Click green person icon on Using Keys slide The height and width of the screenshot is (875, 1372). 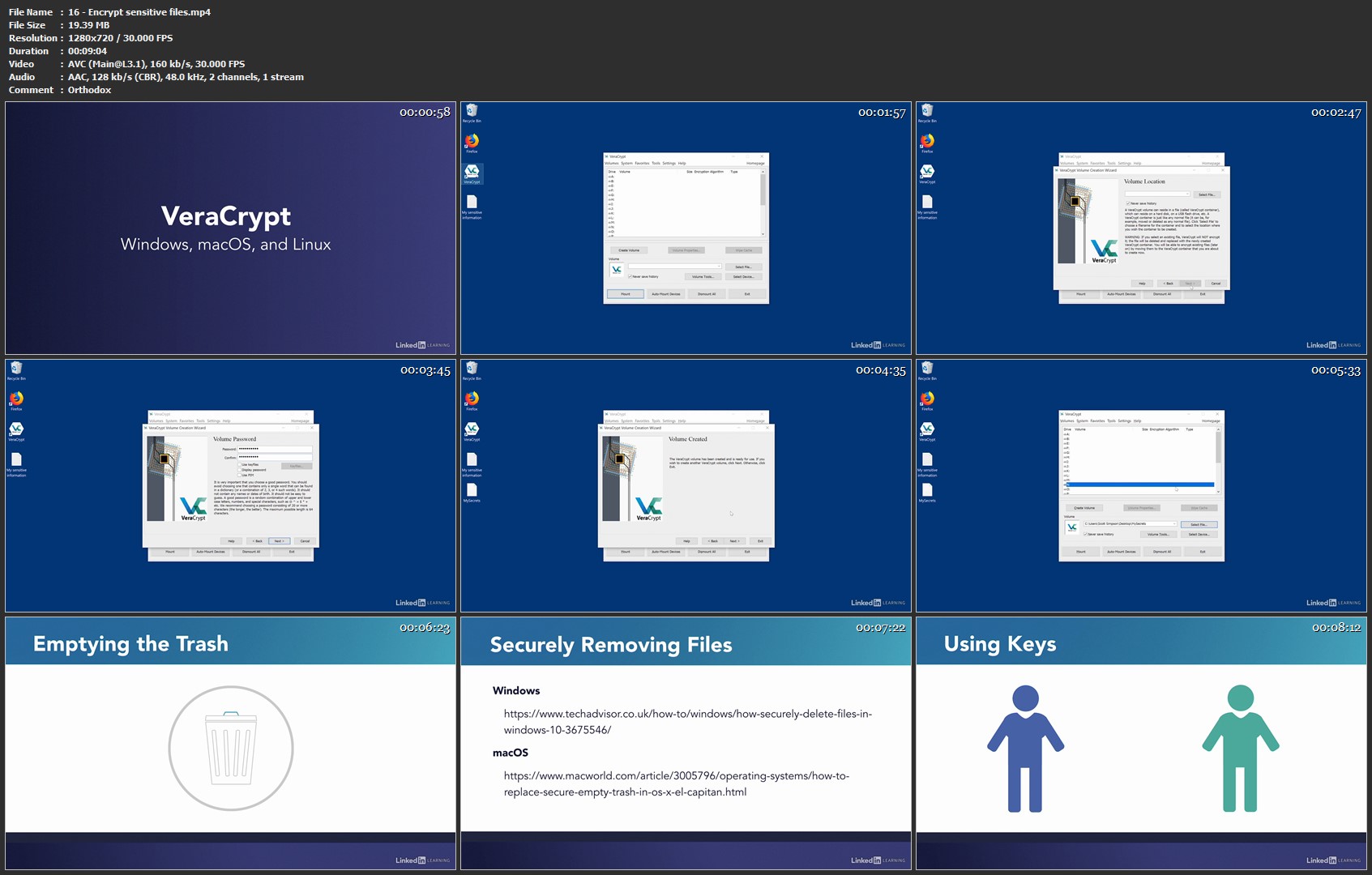click(x=1241, y=749)
